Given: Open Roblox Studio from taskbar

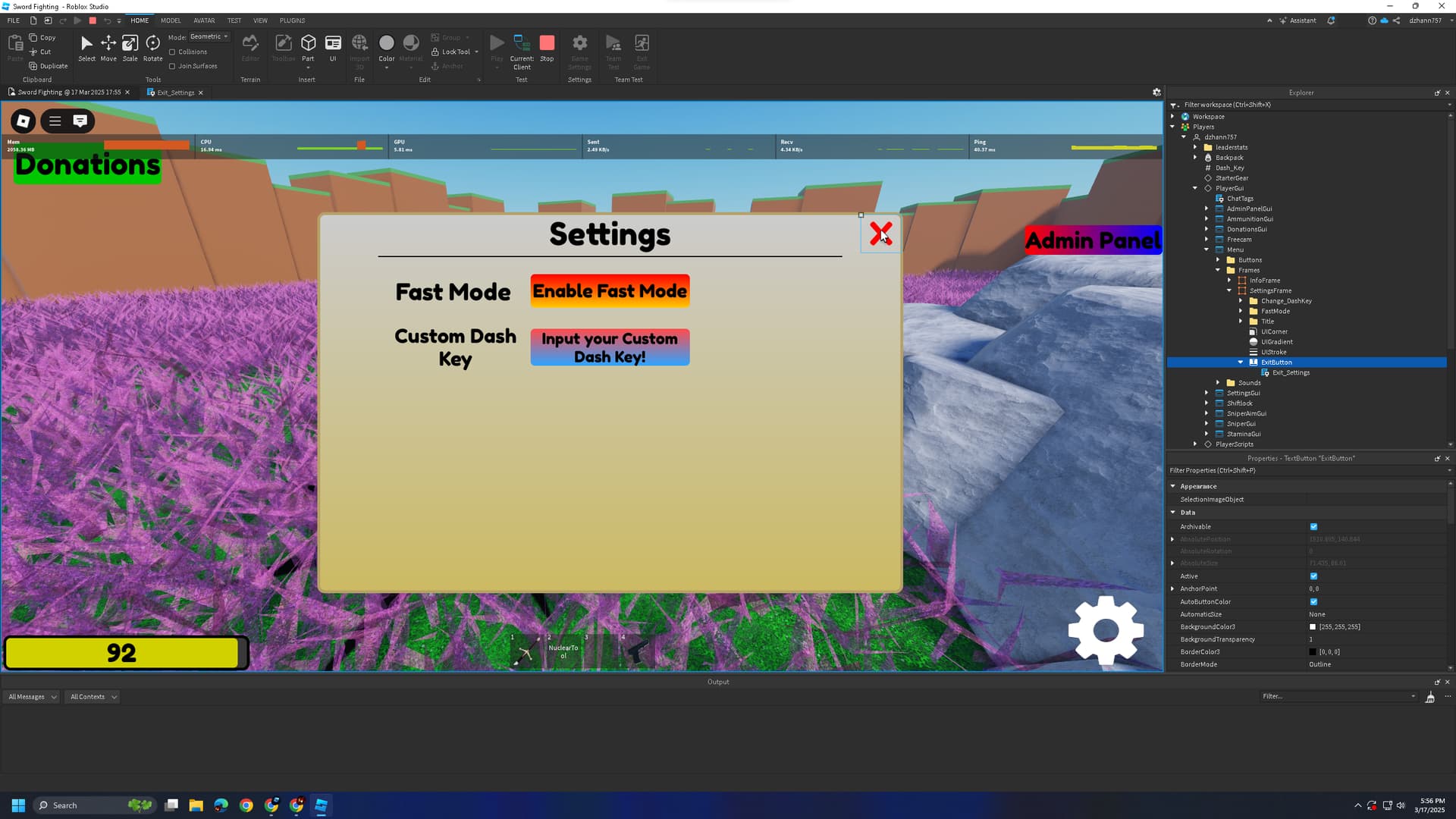Looking at the screenshot, I should [322, 805].
